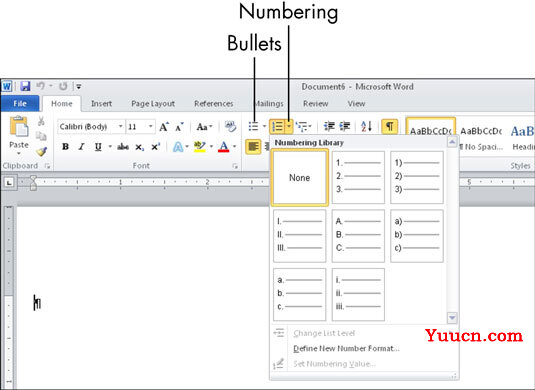Open the underline style dropdown arrow
This screenshot has height=390, width=535.
(x=110, y=147)
